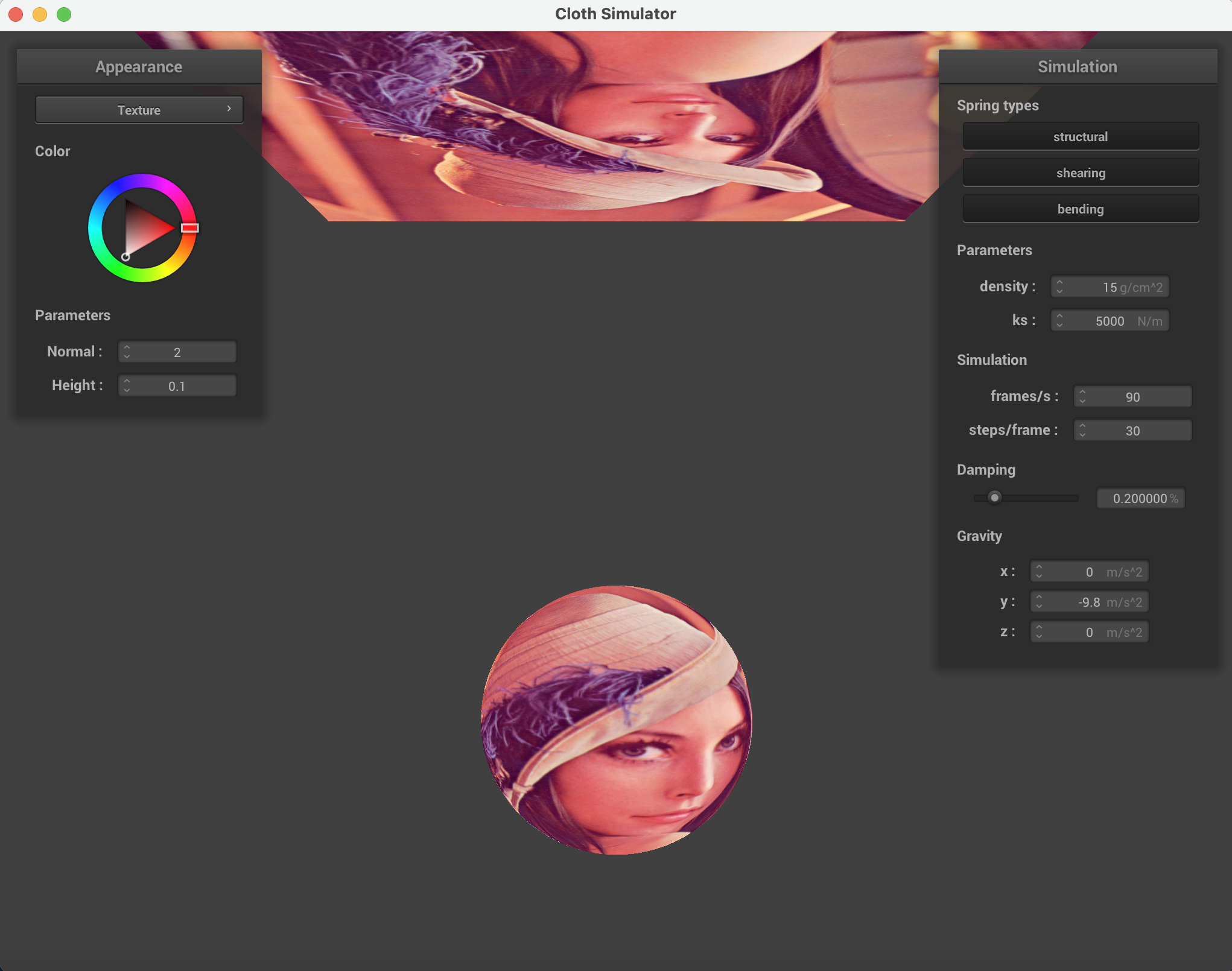Toggle the structural spring type
This screenshot has height=971, width=1232.
(x=1080, y=137)
